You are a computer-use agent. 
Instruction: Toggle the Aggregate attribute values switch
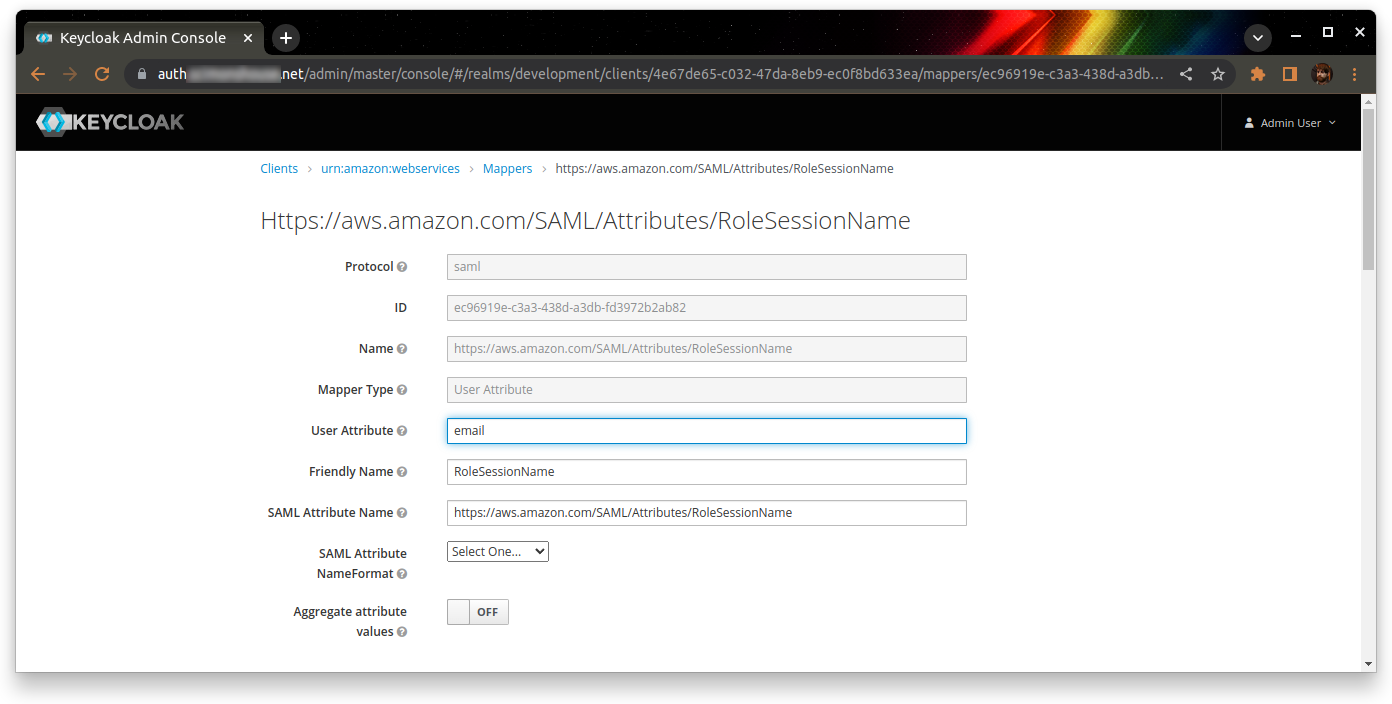pyautogui.click(x=478, y=612)
